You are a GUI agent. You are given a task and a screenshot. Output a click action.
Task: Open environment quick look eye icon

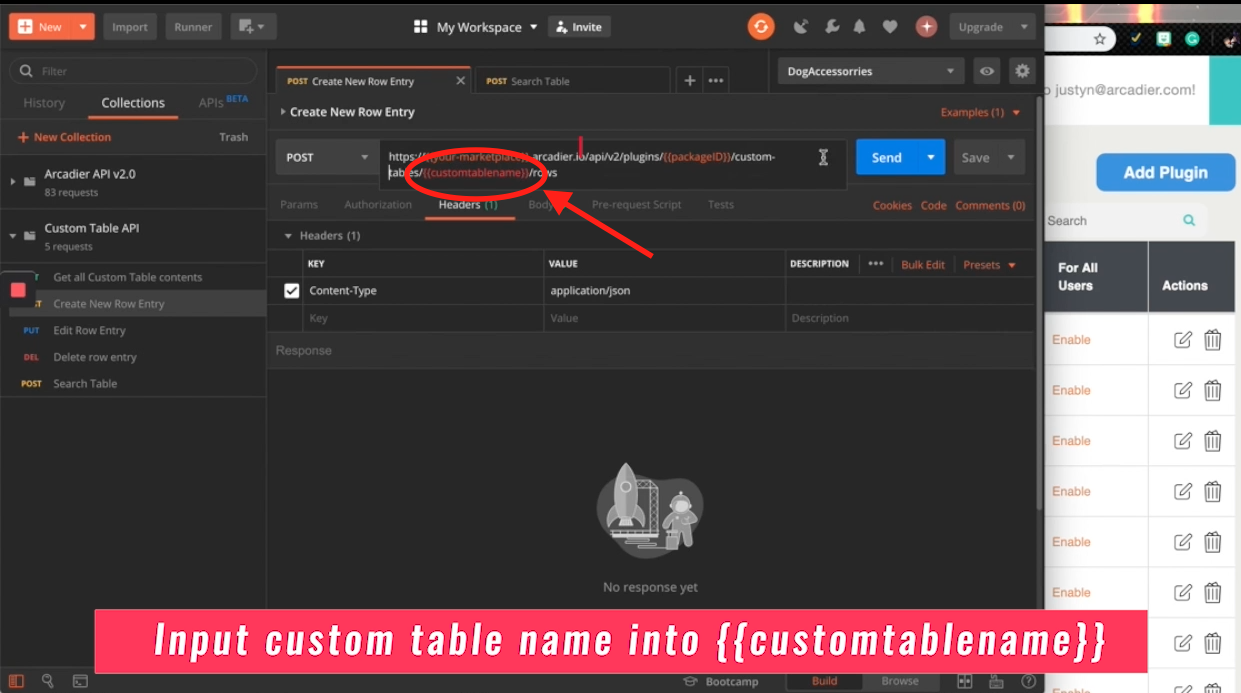pyautogui.click(x=987, y=71)
